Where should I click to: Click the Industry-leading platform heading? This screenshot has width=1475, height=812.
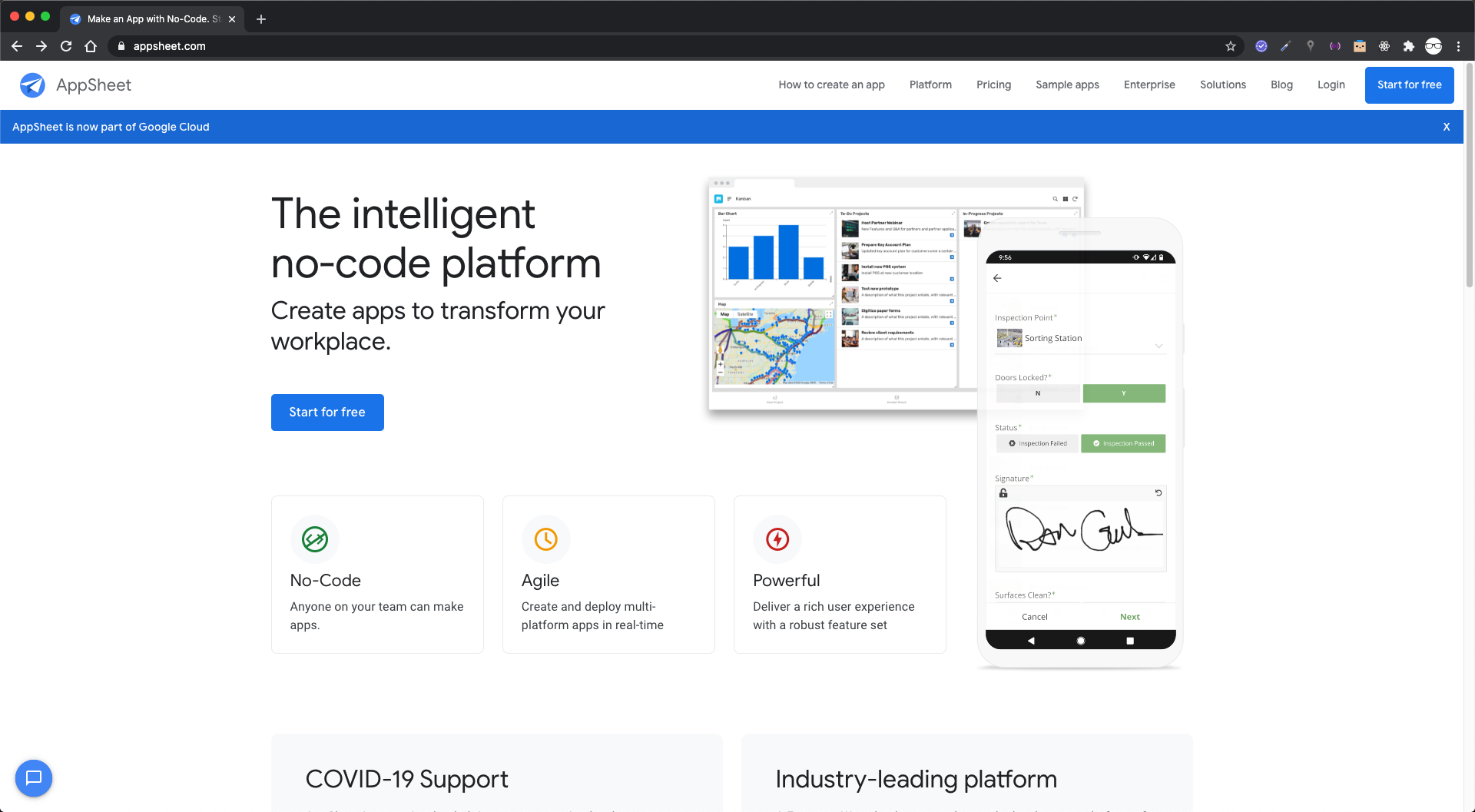(x=916, y=779)
